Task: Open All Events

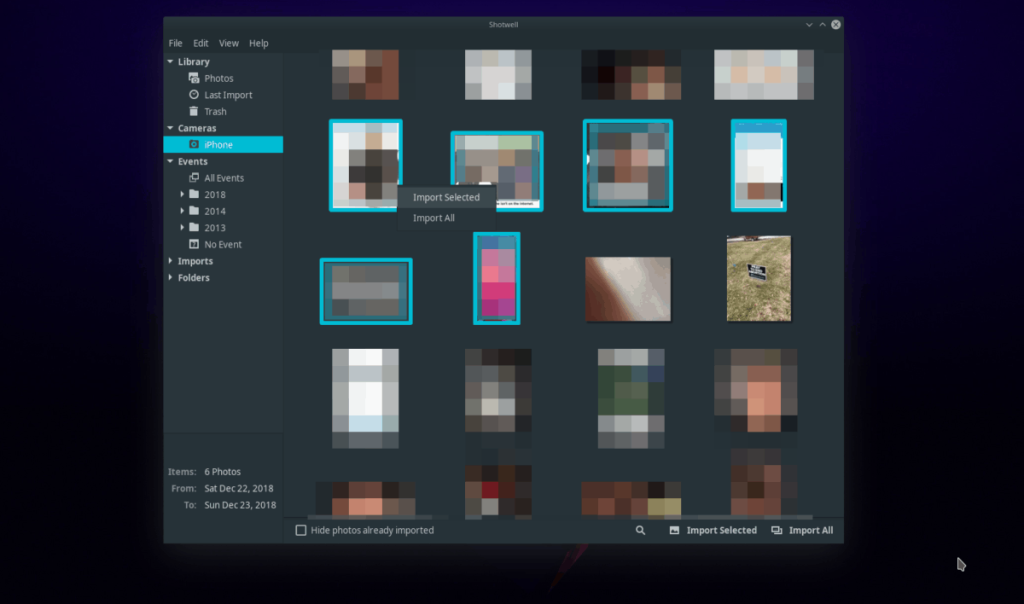Action: pos(224,177)
